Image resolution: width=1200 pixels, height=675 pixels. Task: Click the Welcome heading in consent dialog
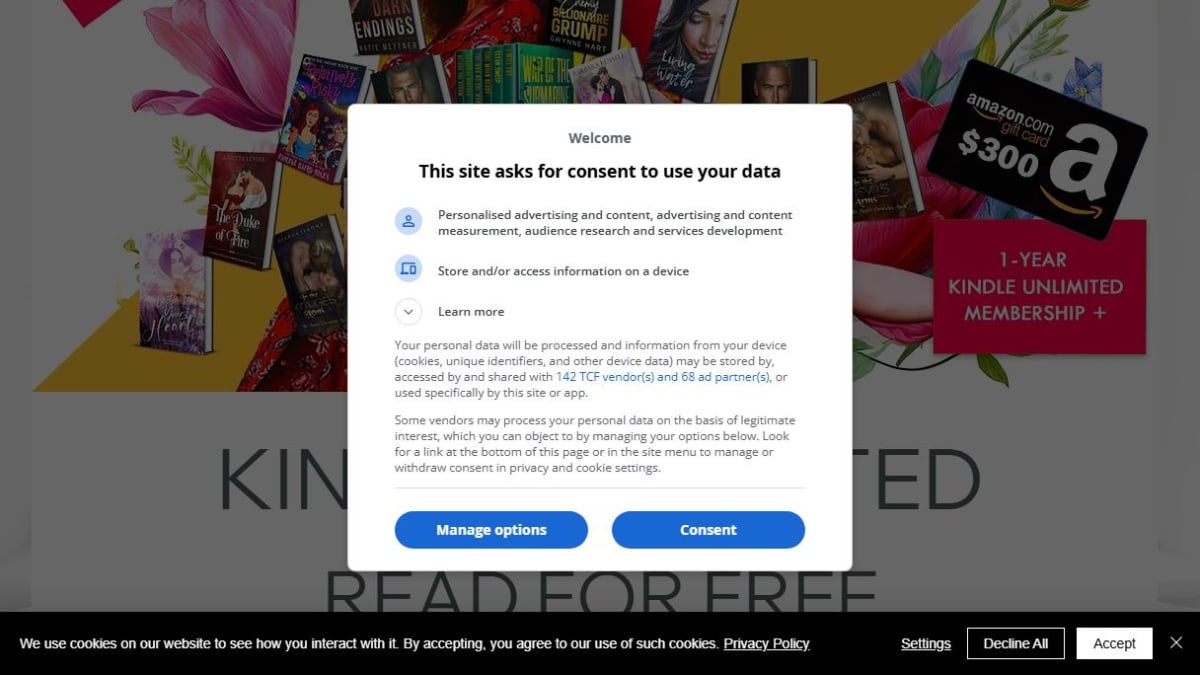(x=600, y=138)
